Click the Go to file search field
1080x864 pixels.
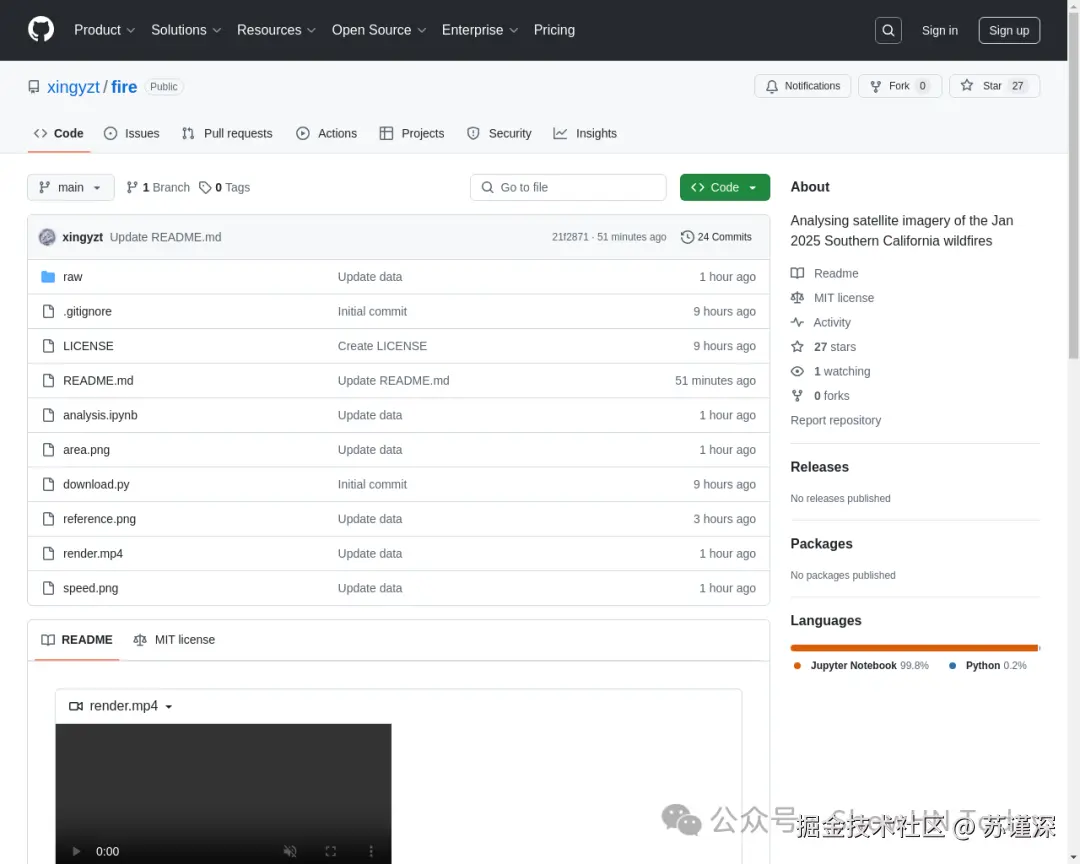click(x=568, y=187)
